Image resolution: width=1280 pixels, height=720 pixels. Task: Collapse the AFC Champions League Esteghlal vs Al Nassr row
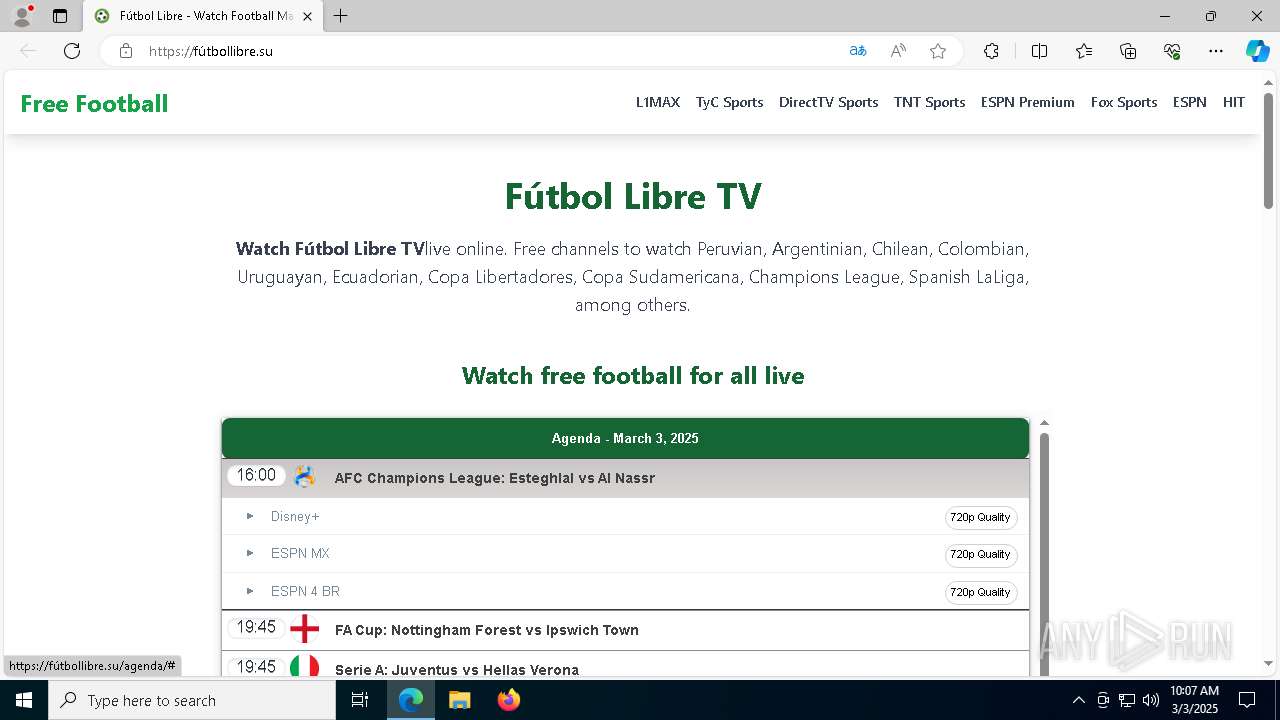(x=625, y=478)
